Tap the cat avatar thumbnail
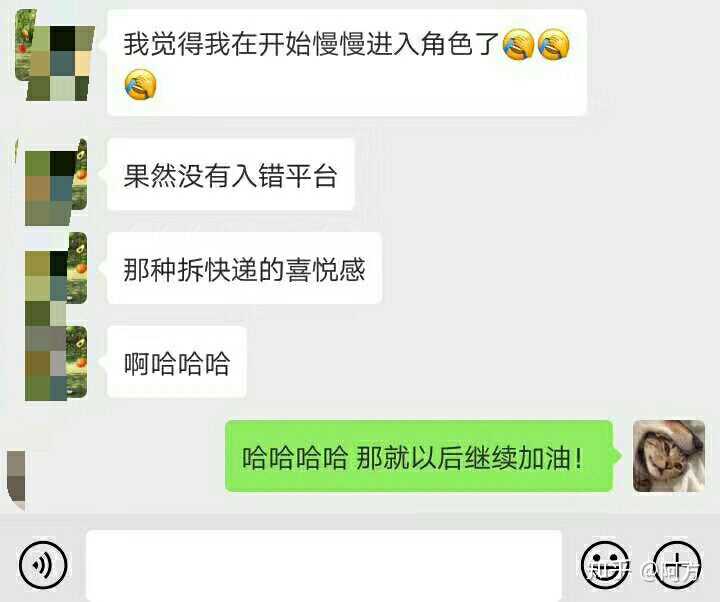The image size is (720, 602). (669, 456)
